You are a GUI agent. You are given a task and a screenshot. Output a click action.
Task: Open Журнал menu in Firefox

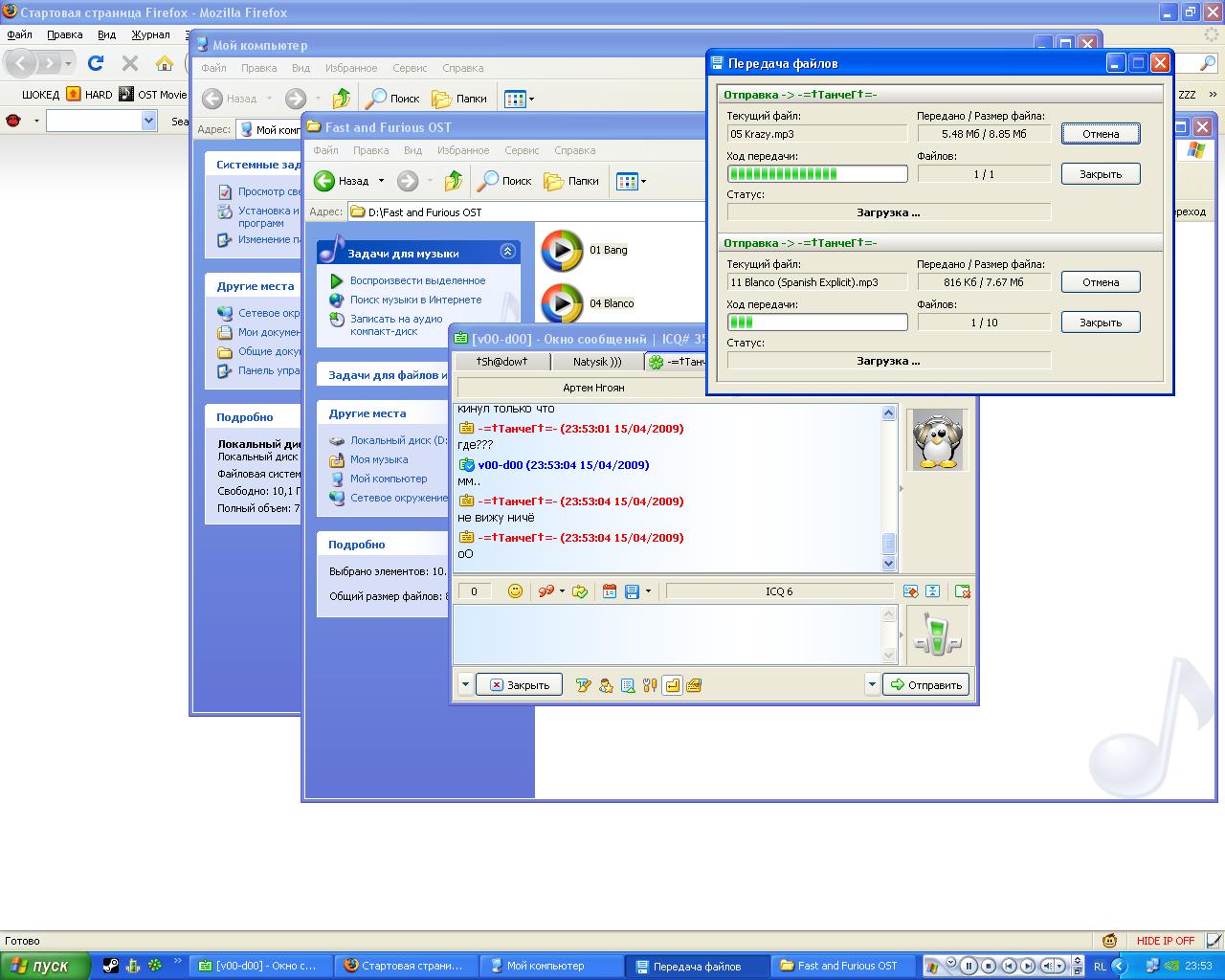(x=150, y=34)
